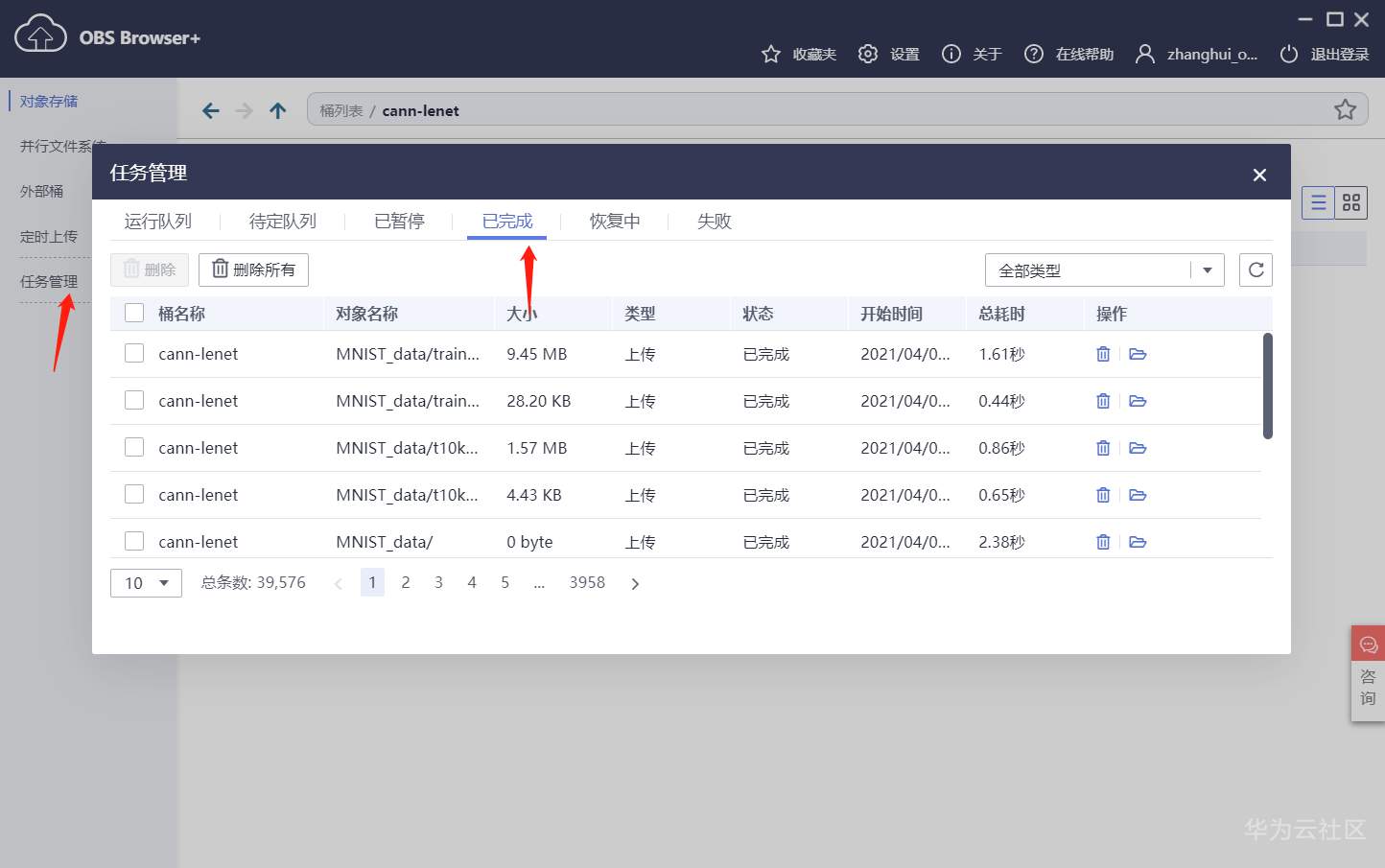Viewport: 1385px width, 868px height.
Task: Refresh the task list
Action: coord(1256,270)
